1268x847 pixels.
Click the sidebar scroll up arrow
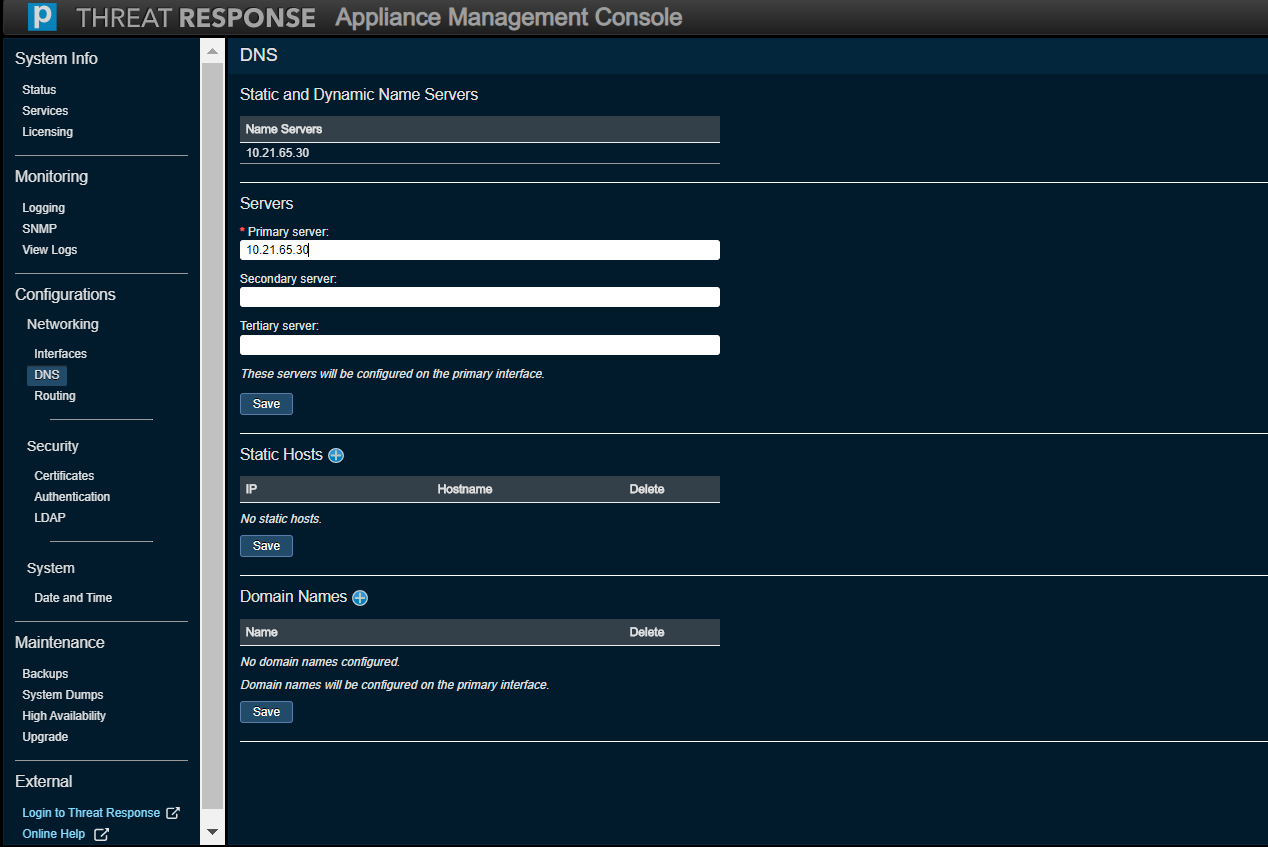pyautogui.click(x=212, y=51)
